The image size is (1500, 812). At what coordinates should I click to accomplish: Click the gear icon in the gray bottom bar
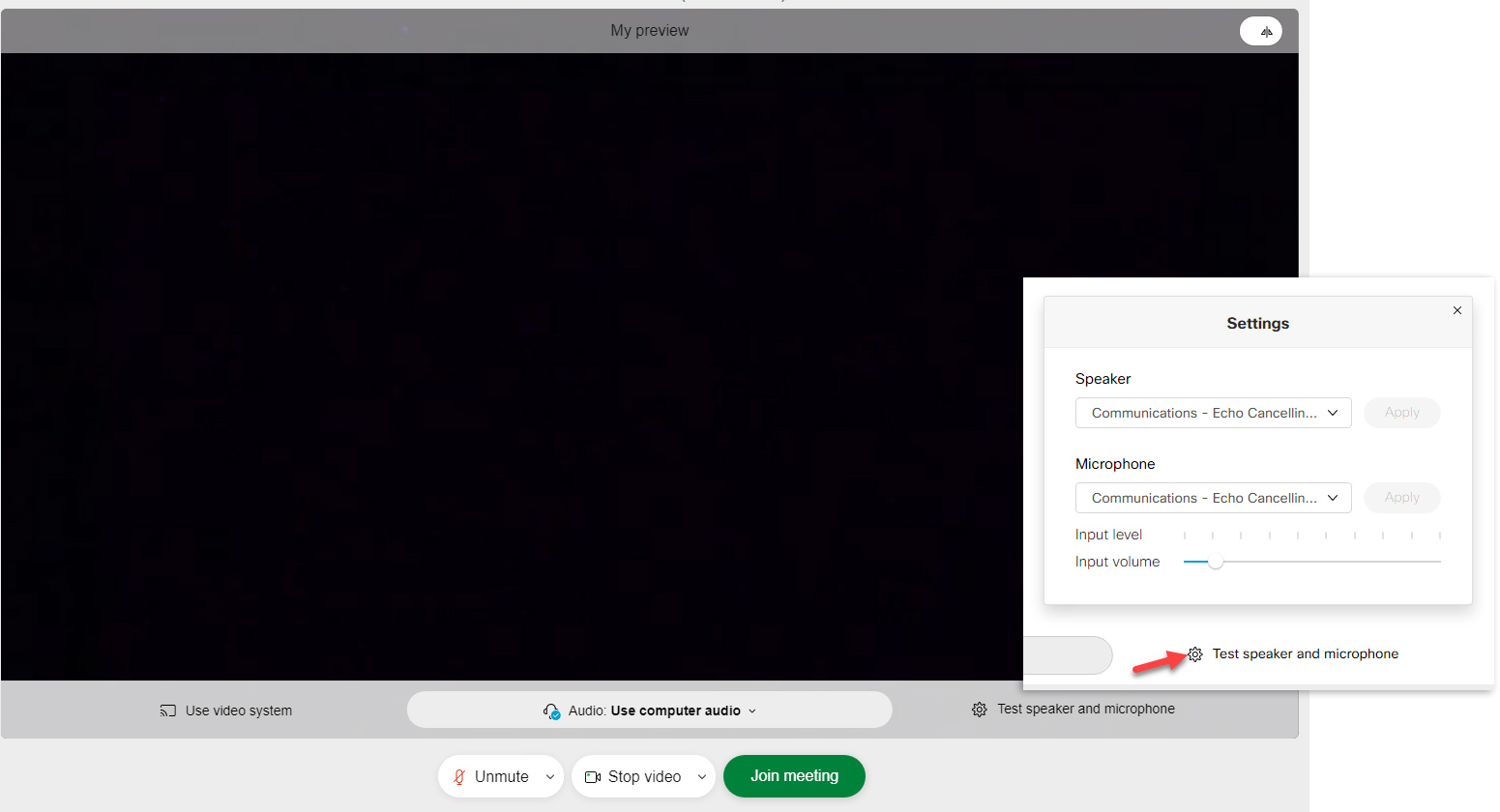(x=979, y=710)
